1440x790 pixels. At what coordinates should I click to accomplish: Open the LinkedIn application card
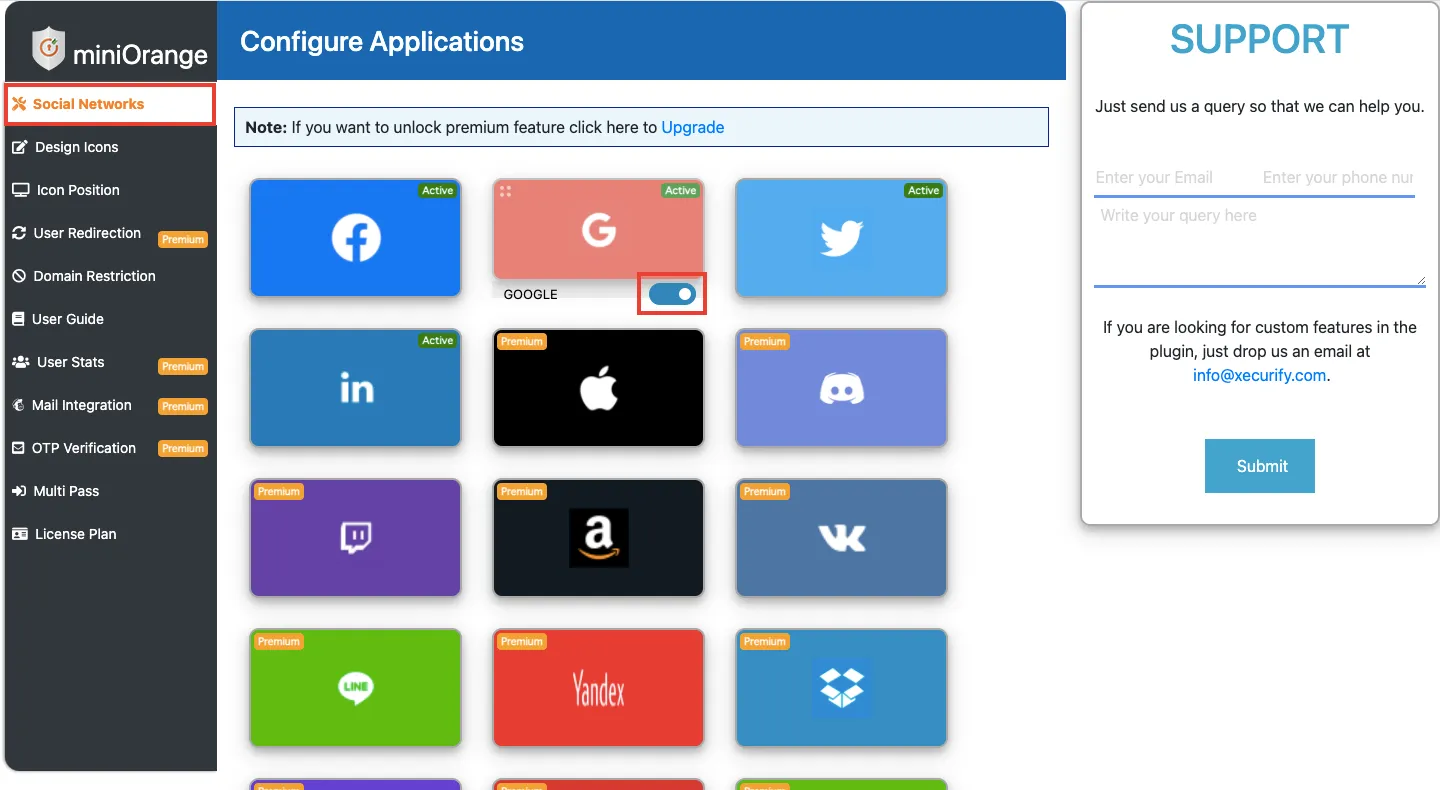(355, 388)
